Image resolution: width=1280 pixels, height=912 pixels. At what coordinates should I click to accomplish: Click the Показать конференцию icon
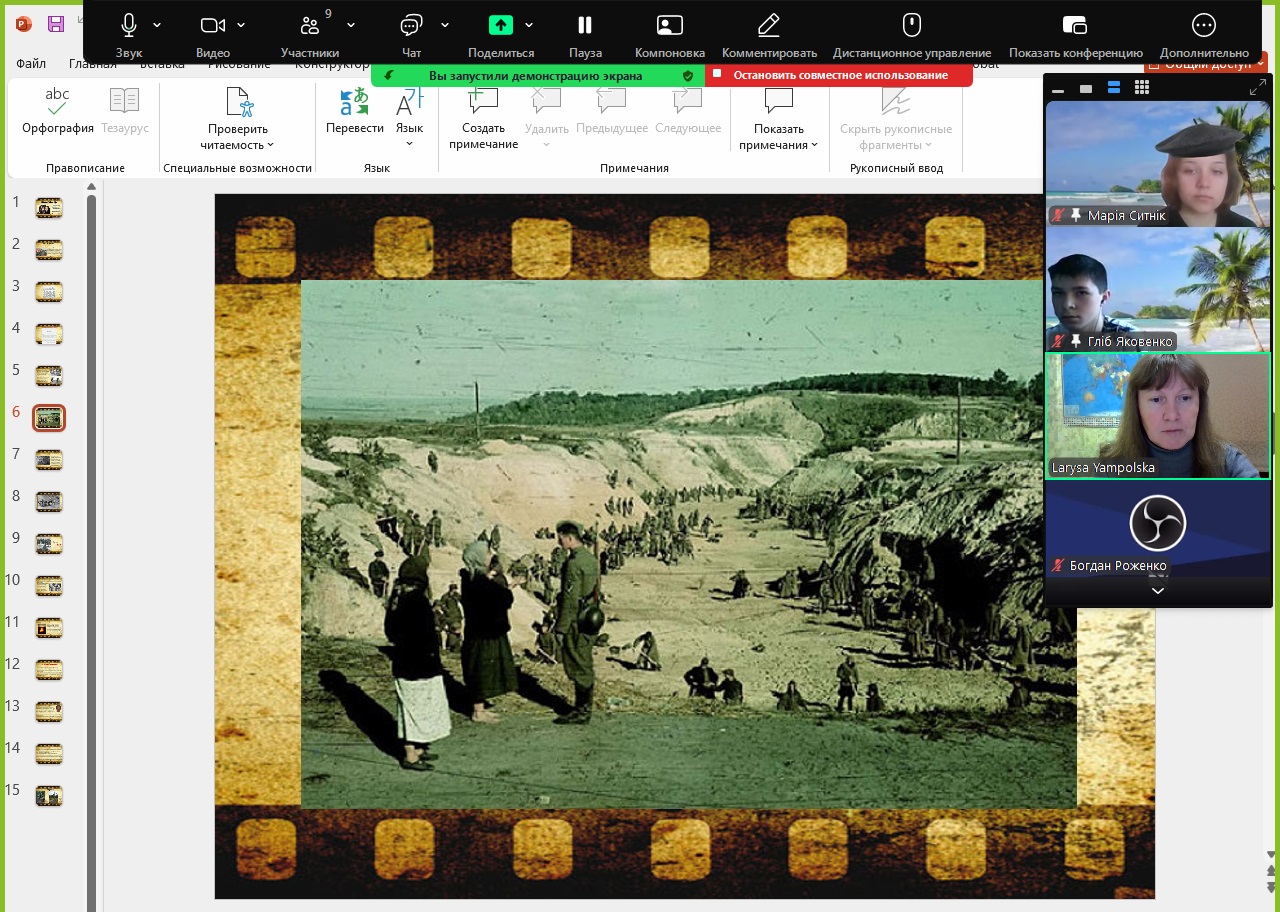click(1075, 27)
